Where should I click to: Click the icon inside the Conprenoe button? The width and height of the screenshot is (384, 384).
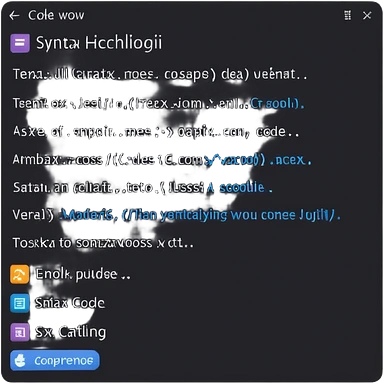pos(20,361)
